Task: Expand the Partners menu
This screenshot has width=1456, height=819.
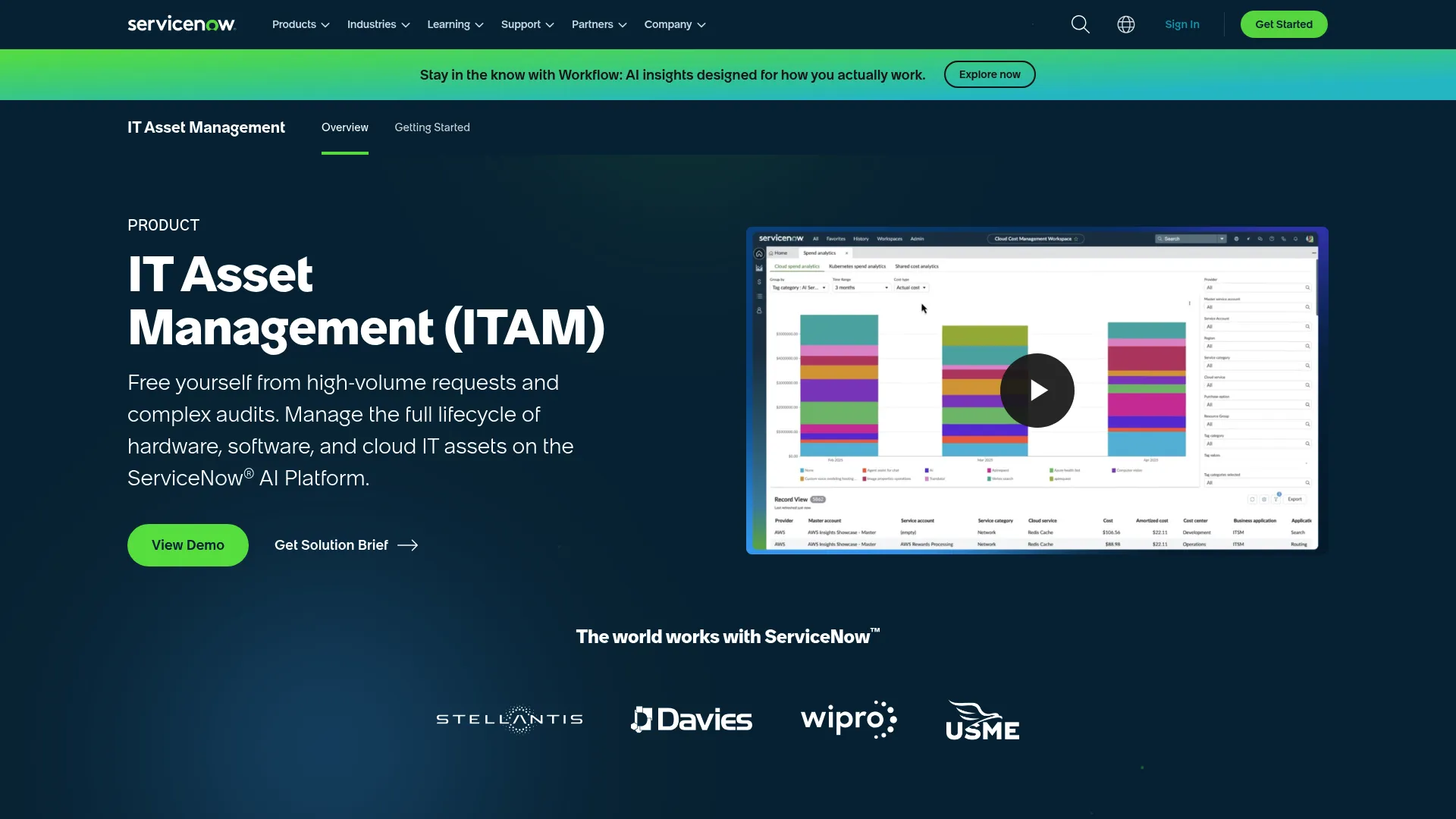Action: 599,24
